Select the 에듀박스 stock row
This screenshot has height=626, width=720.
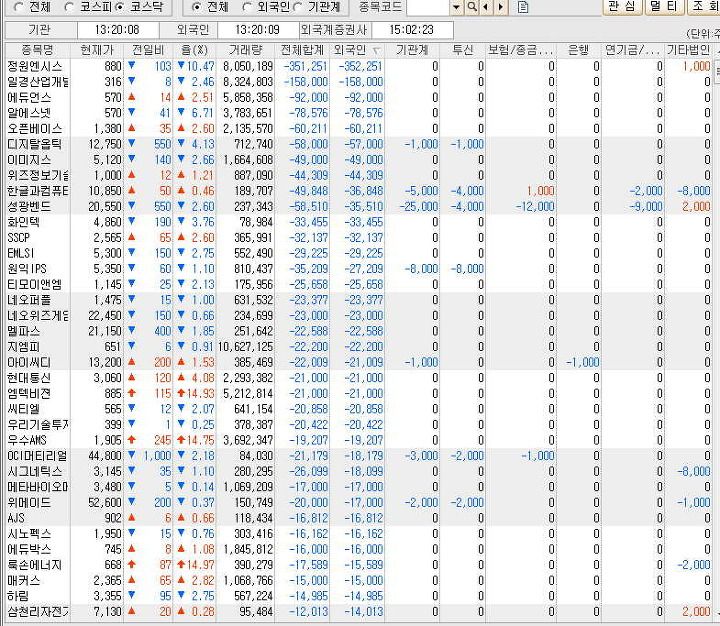(x=359, y=549)
